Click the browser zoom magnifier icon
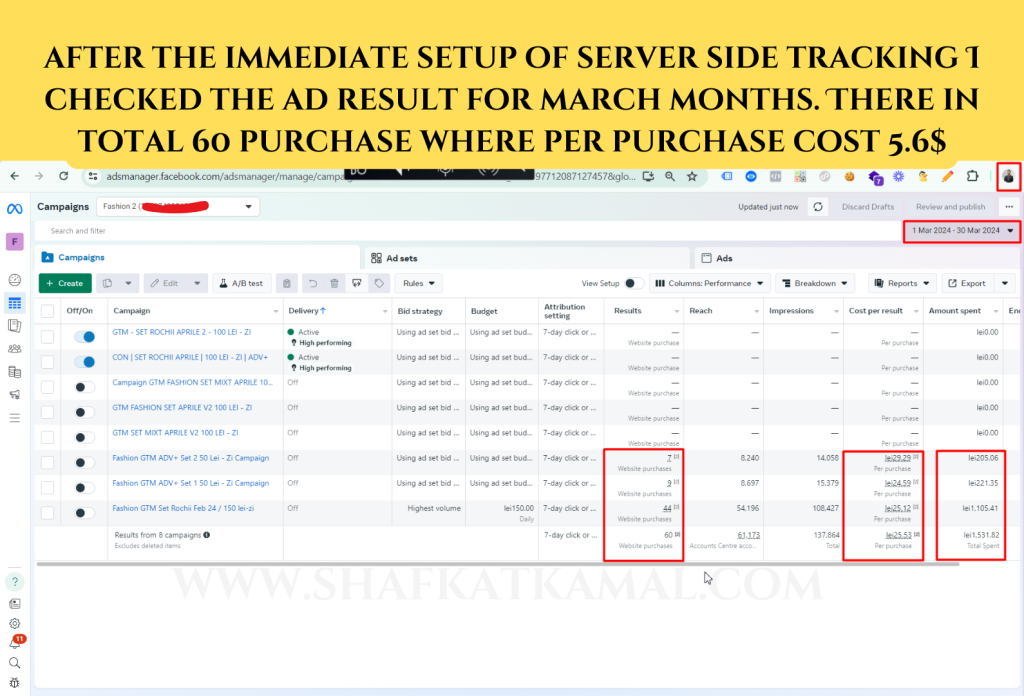The height and width of the screenshot is (696, 1024). coord(670,176)
